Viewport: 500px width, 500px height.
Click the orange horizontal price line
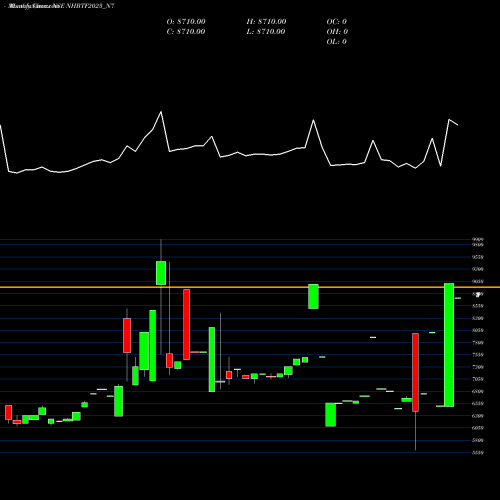[250, 287]
